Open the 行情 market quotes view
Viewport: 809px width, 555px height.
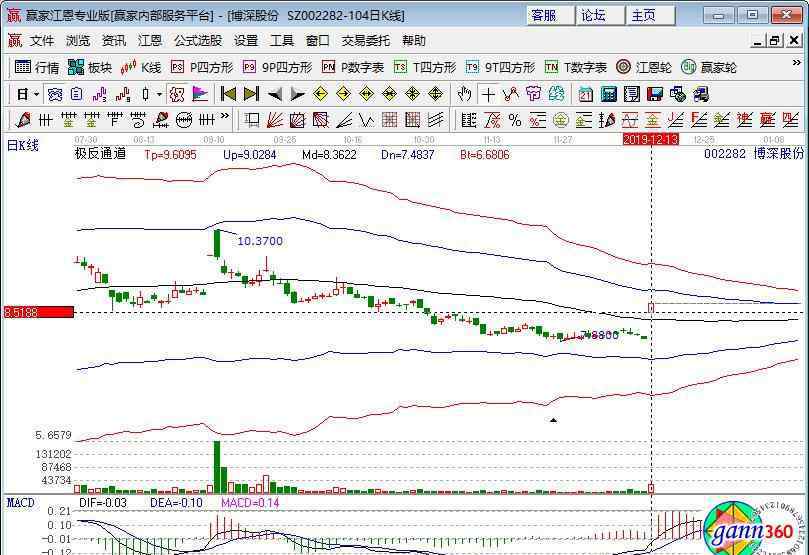click(x=37, y=68)
